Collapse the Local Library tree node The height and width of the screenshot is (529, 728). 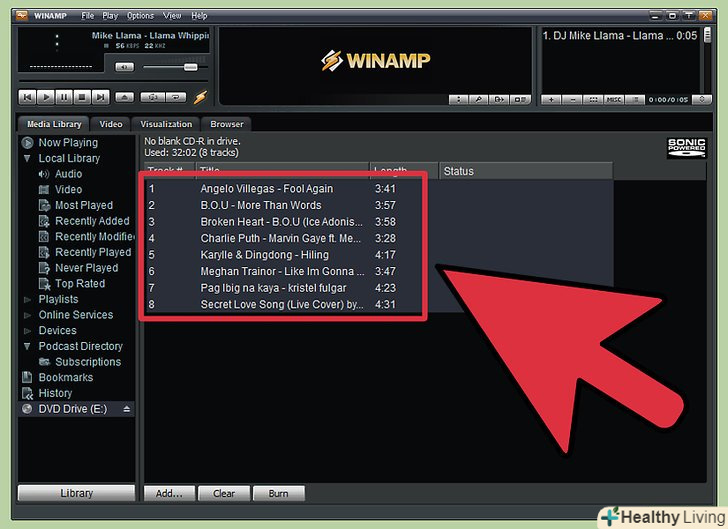(27, 158)
